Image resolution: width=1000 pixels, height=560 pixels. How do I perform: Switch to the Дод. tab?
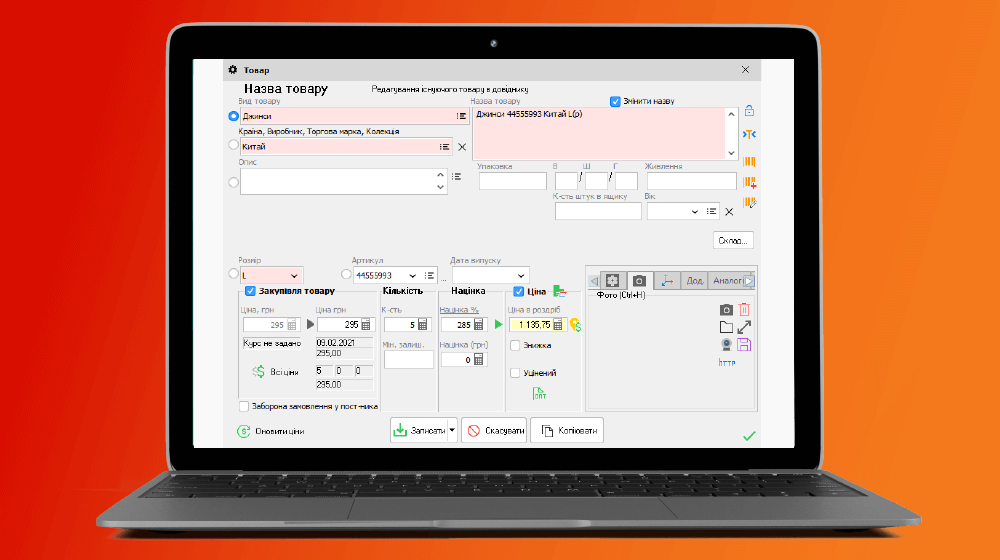pyautogui.click(x=694, y=281)
